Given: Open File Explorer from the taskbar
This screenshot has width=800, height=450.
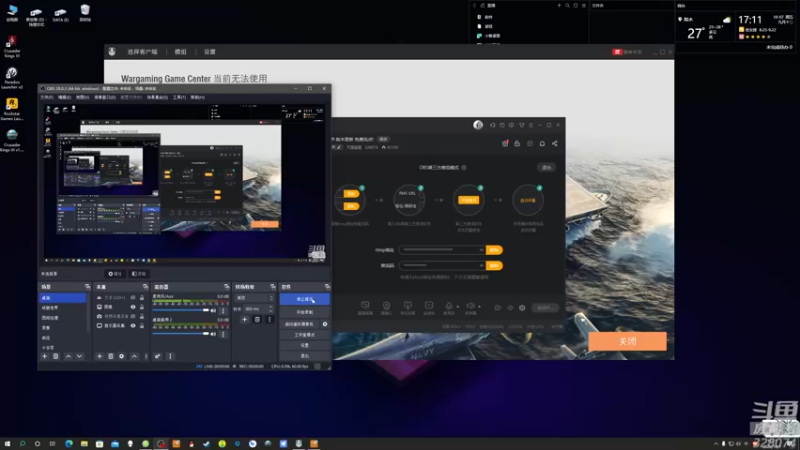Looking at the screenshot, I should pos(84,444).
